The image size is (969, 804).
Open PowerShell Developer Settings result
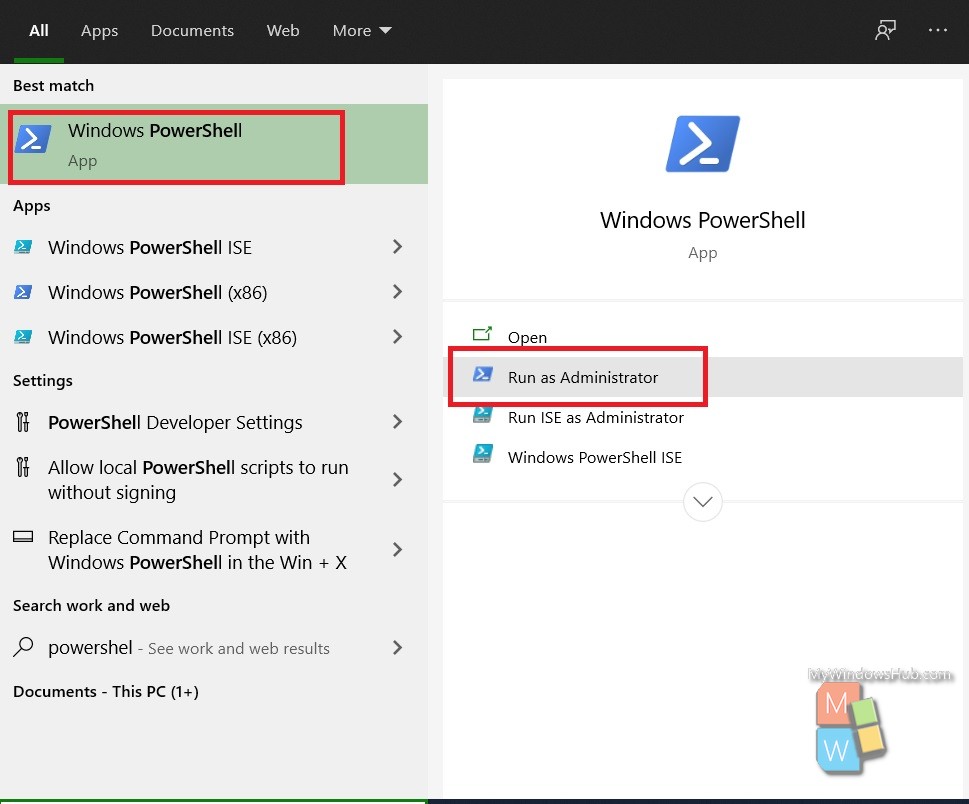pos(214,422)
